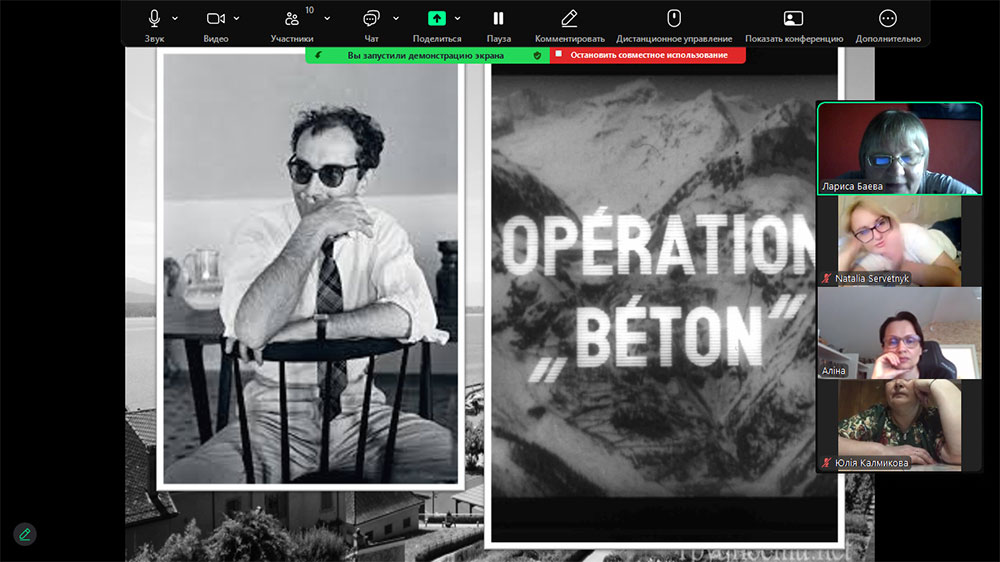Expand video options arrow next to Видео

[236, 18]
